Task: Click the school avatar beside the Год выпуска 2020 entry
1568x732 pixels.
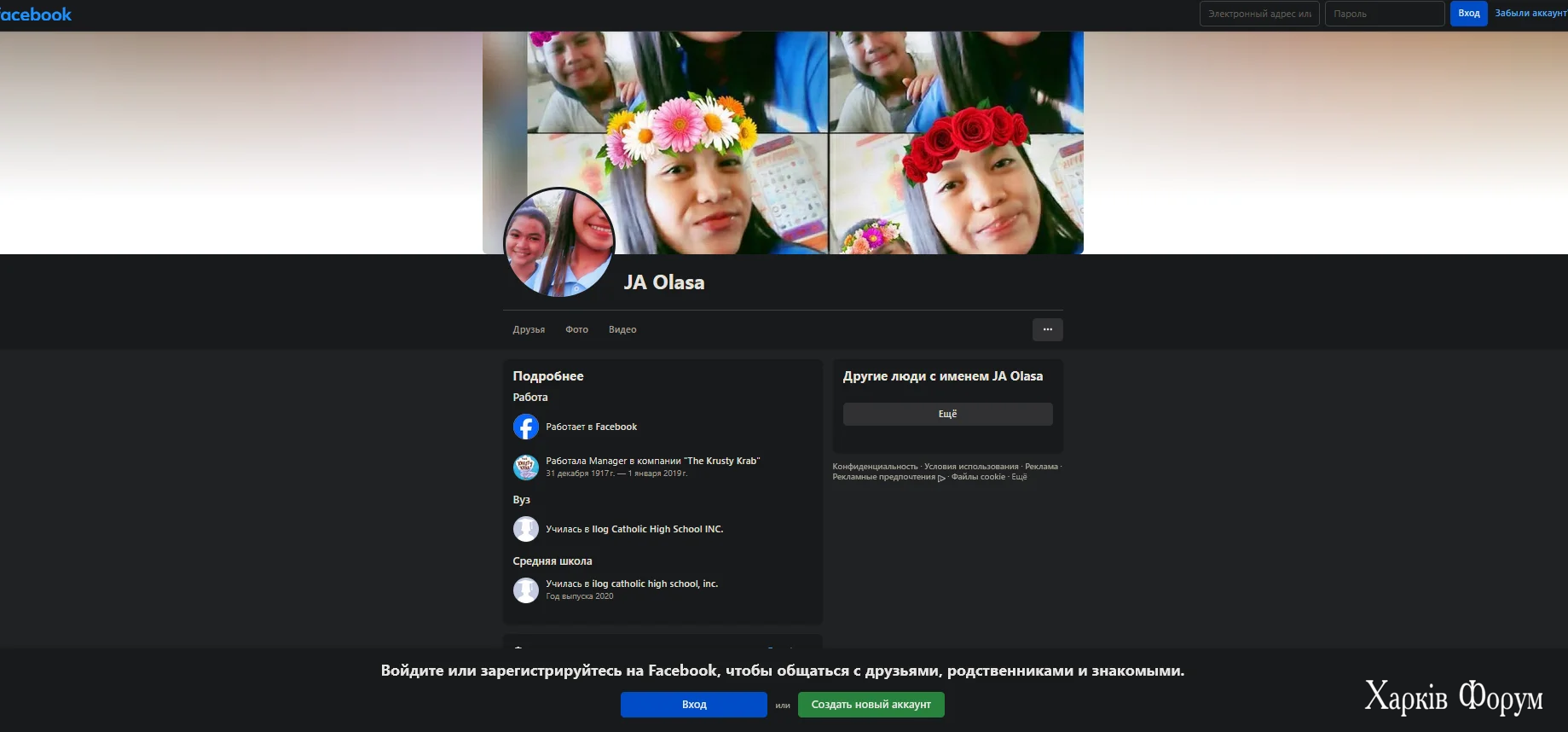Action: [525, 590]
